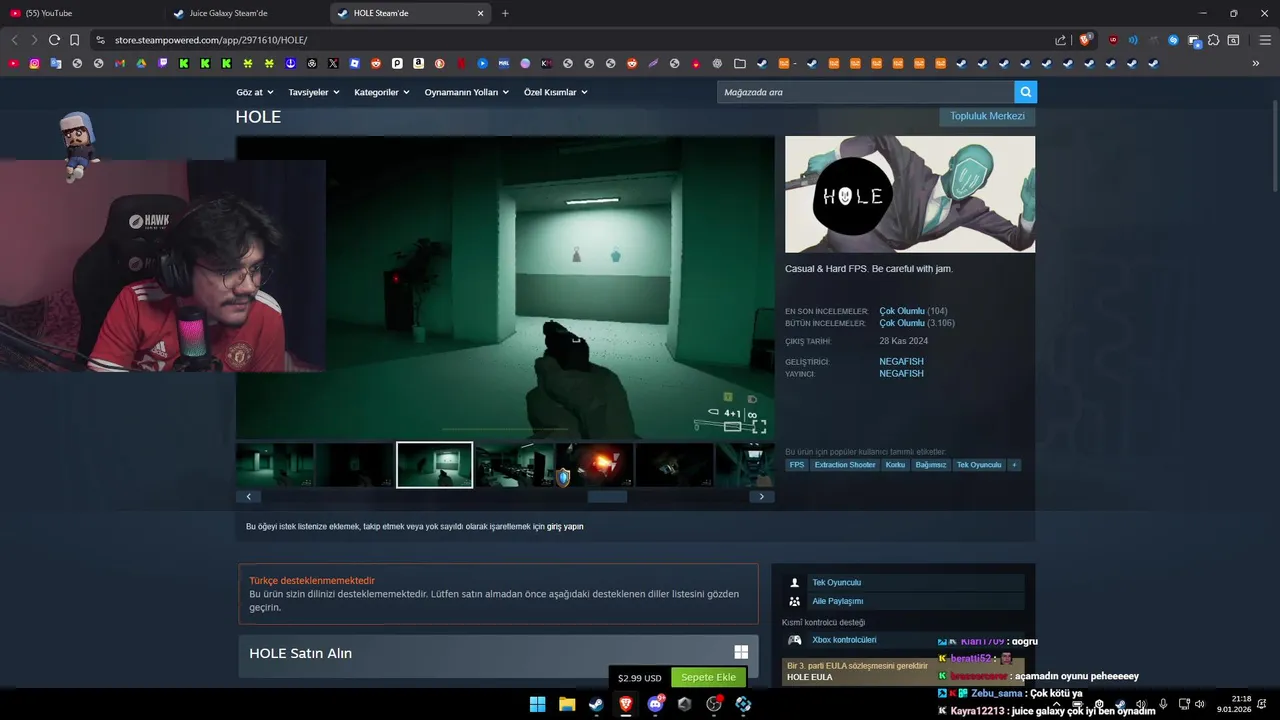Viewport: 1280px width, 720px height.
Task: Open site information icon in the address bar
Action: point(100,40)
